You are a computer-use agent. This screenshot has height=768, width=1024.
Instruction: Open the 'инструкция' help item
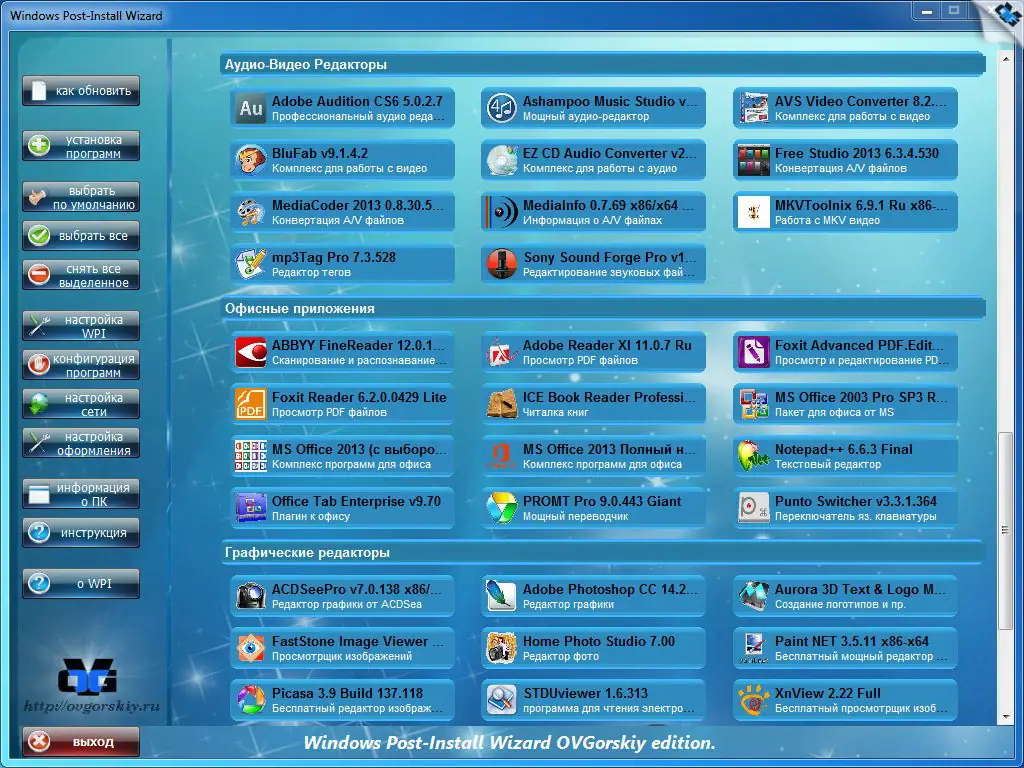[81, 533]
